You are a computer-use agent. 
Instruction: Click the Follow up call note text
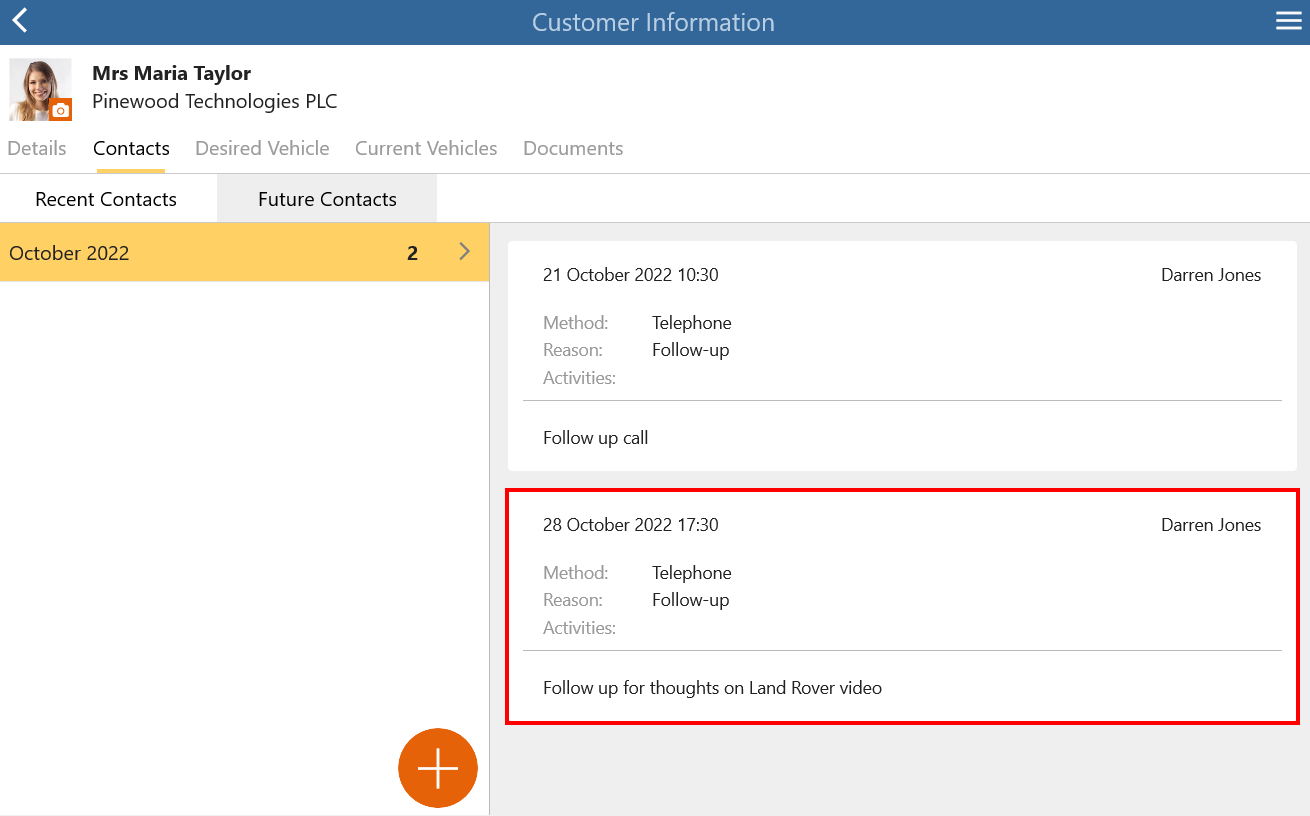(596, 438)
